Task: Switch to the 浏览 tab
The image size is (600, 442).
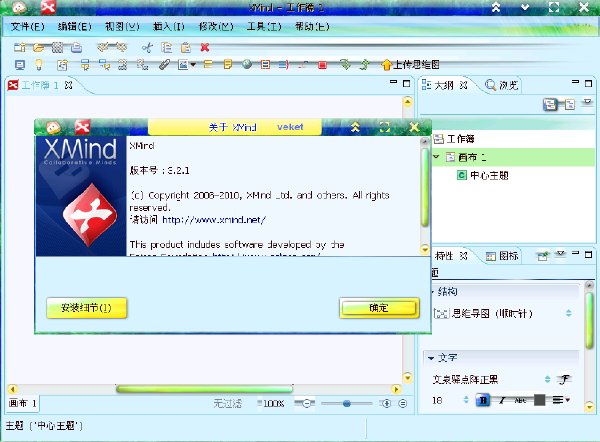Action: tap(501, 85)
